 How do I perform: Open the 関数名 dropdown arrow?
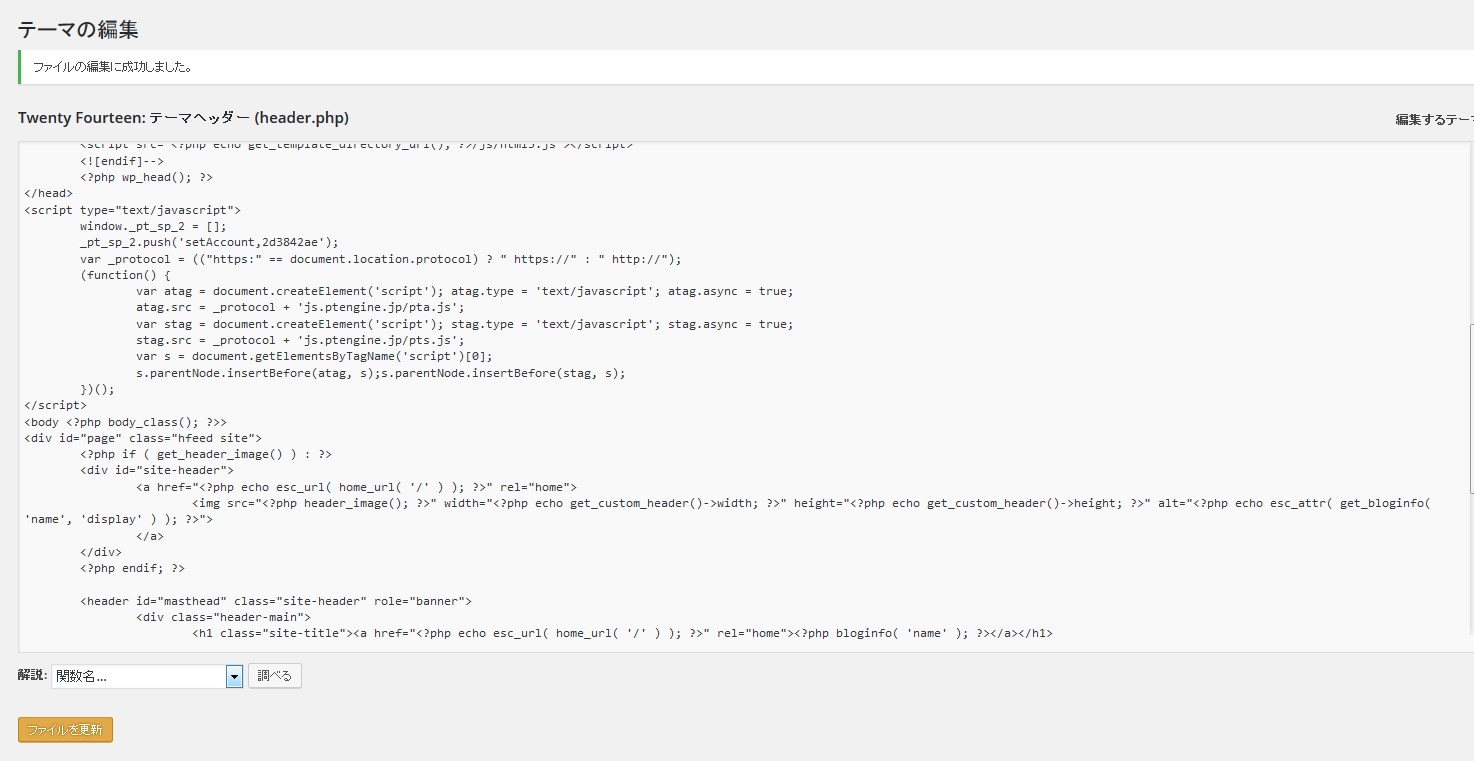[x=234, y=677]
